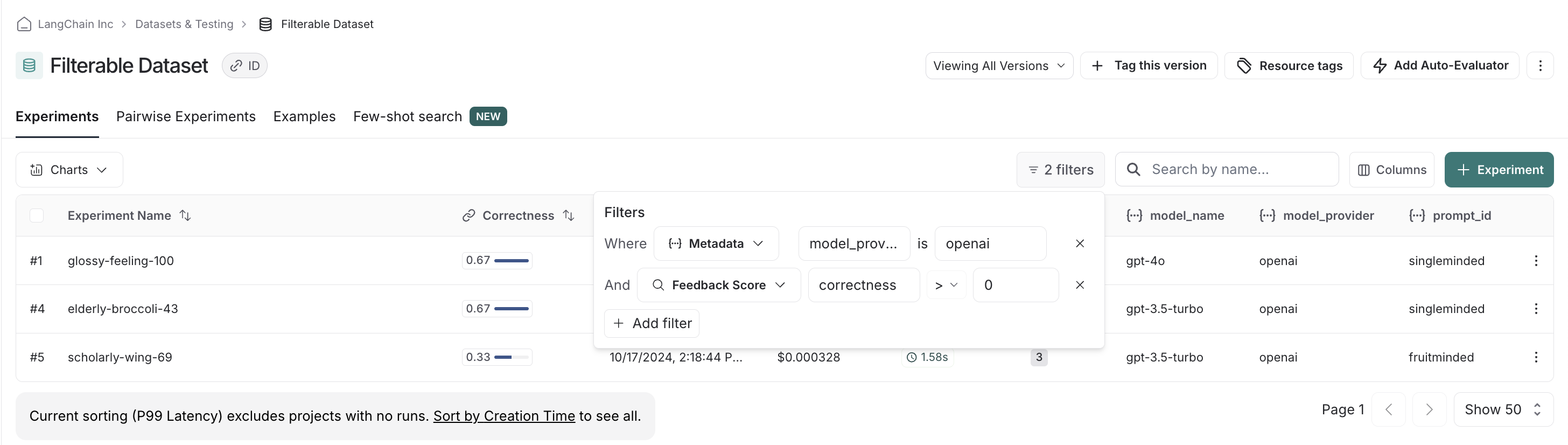Image resolution: width=1568 pixels, height=445 pixels.
Task: Switch to the Pairwise Experiments tab
Action: click(x=186, y=116)
